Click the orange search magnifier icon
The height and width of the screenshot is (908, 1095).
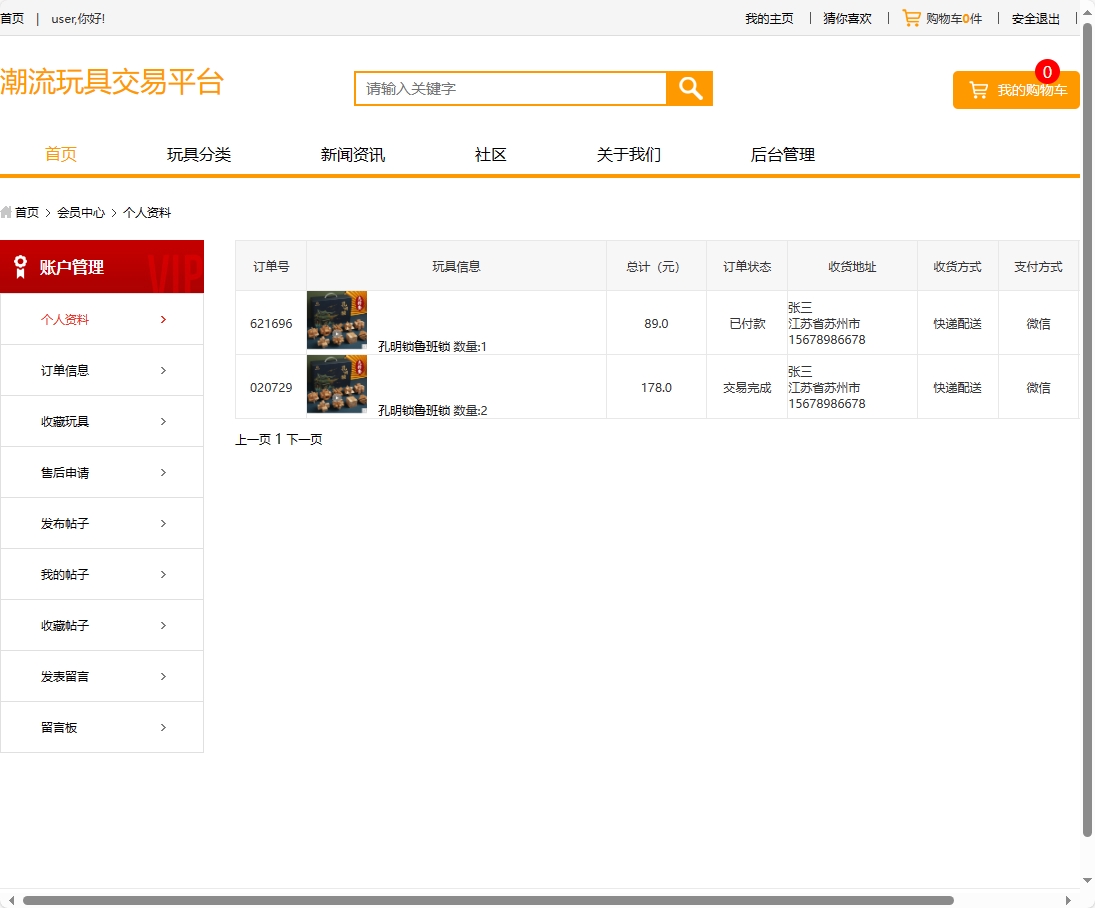coord(689,89)
